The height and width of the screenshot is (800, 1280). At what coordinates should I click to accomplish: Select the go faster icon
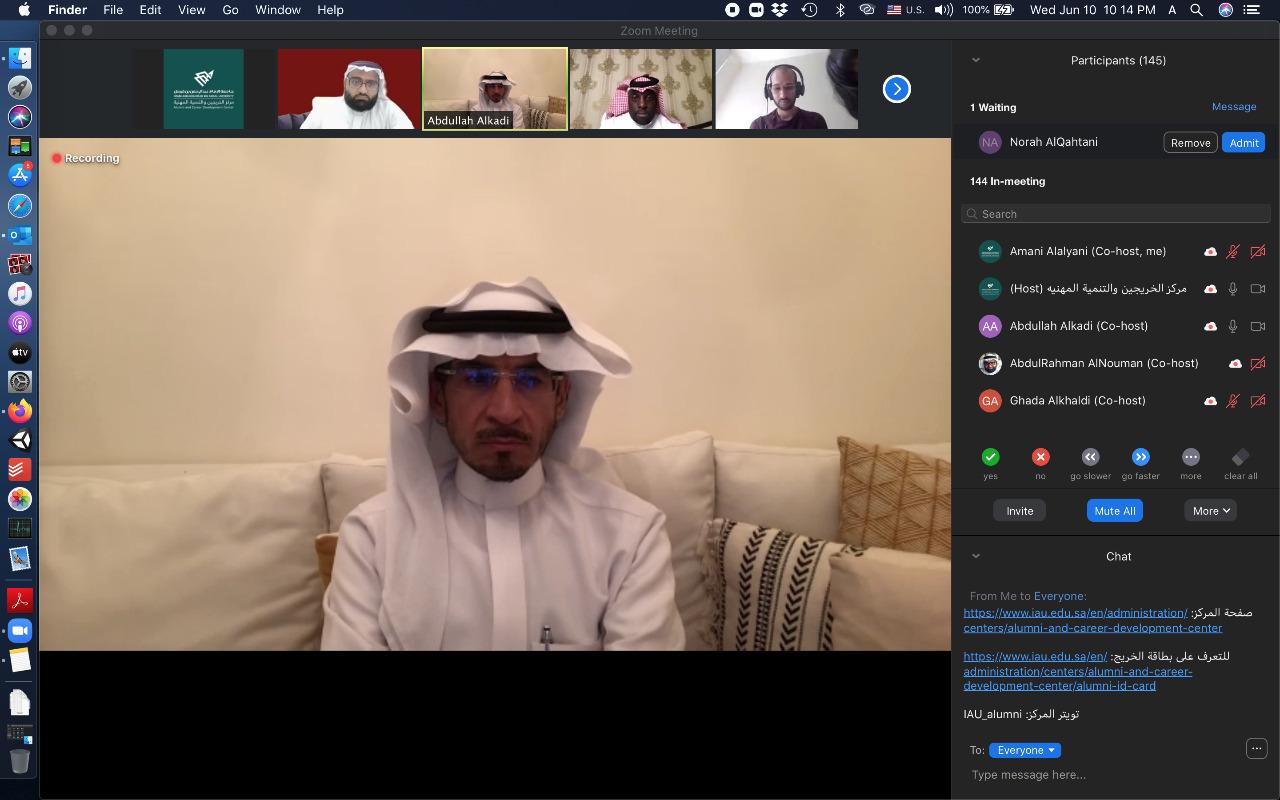pos(1140,457)
